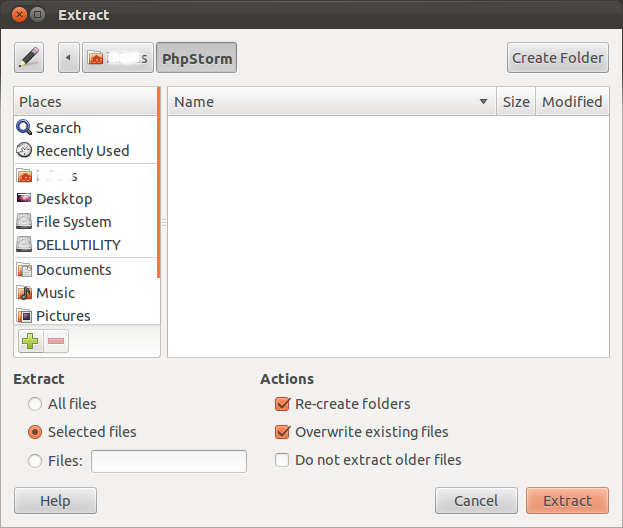This screenshot has height=528, width=623.
Task: Select the DELLUTILITY drive
Action: (x=86, y=245)
